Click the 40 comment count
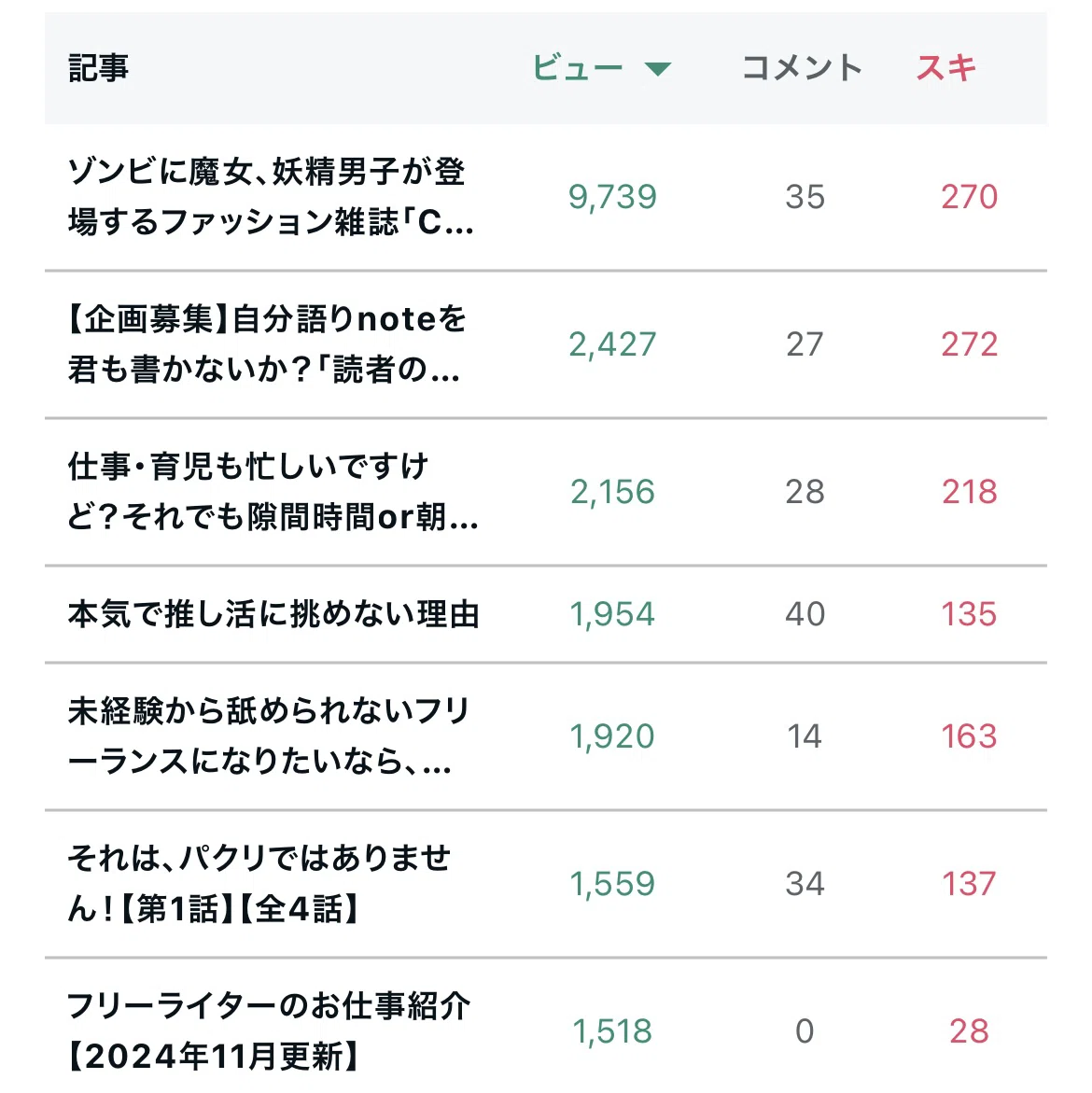 click(805, 614)
